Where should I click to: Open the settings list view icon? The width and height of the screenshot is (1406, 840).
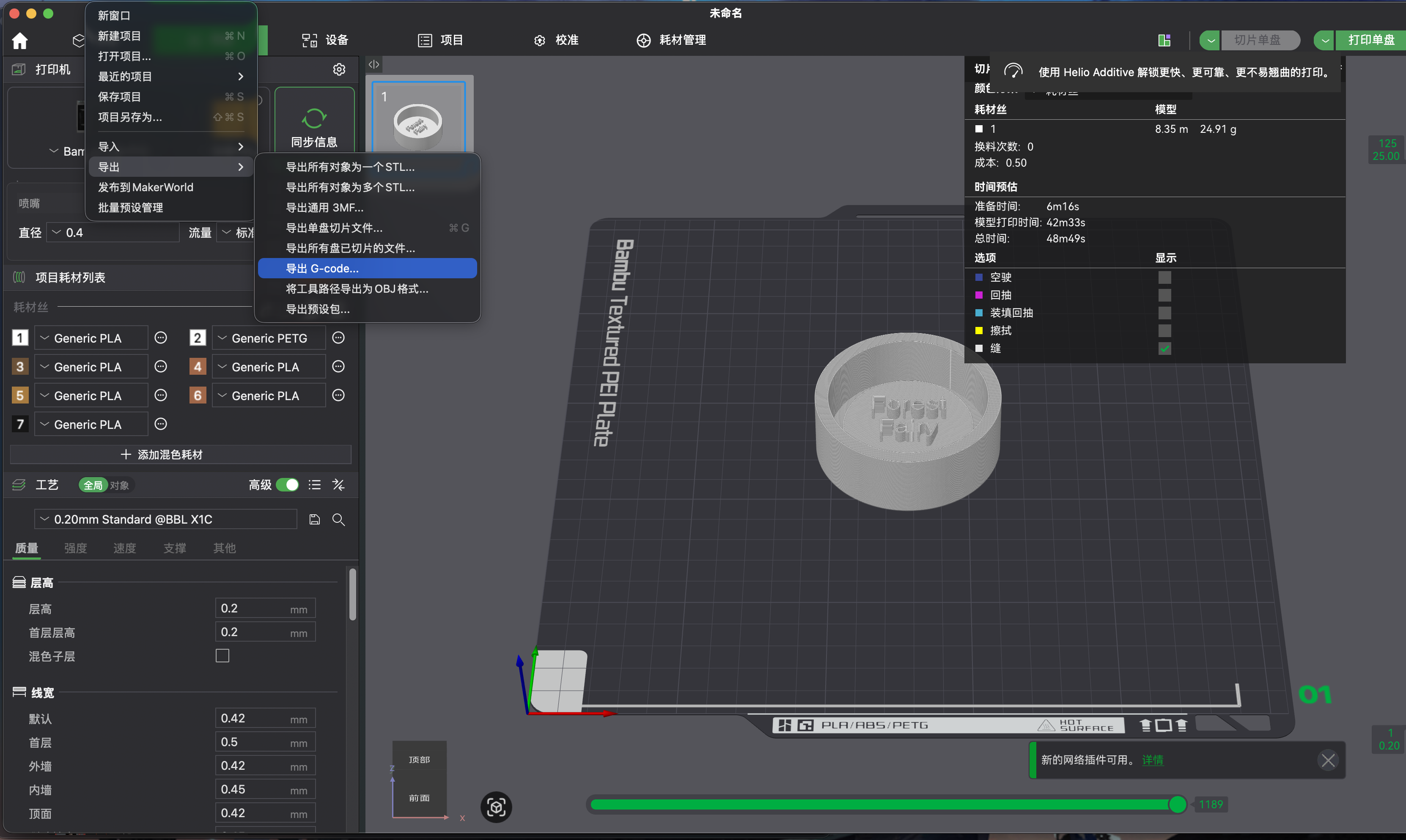(x=315, y=485)
